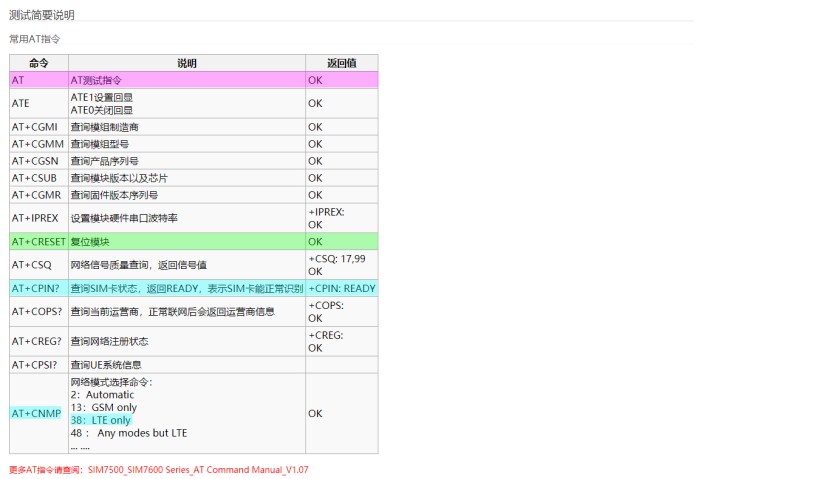Click the AT+CREG? command cell
829x479 pixels.
pyautogui.click(x=38, y=341)
